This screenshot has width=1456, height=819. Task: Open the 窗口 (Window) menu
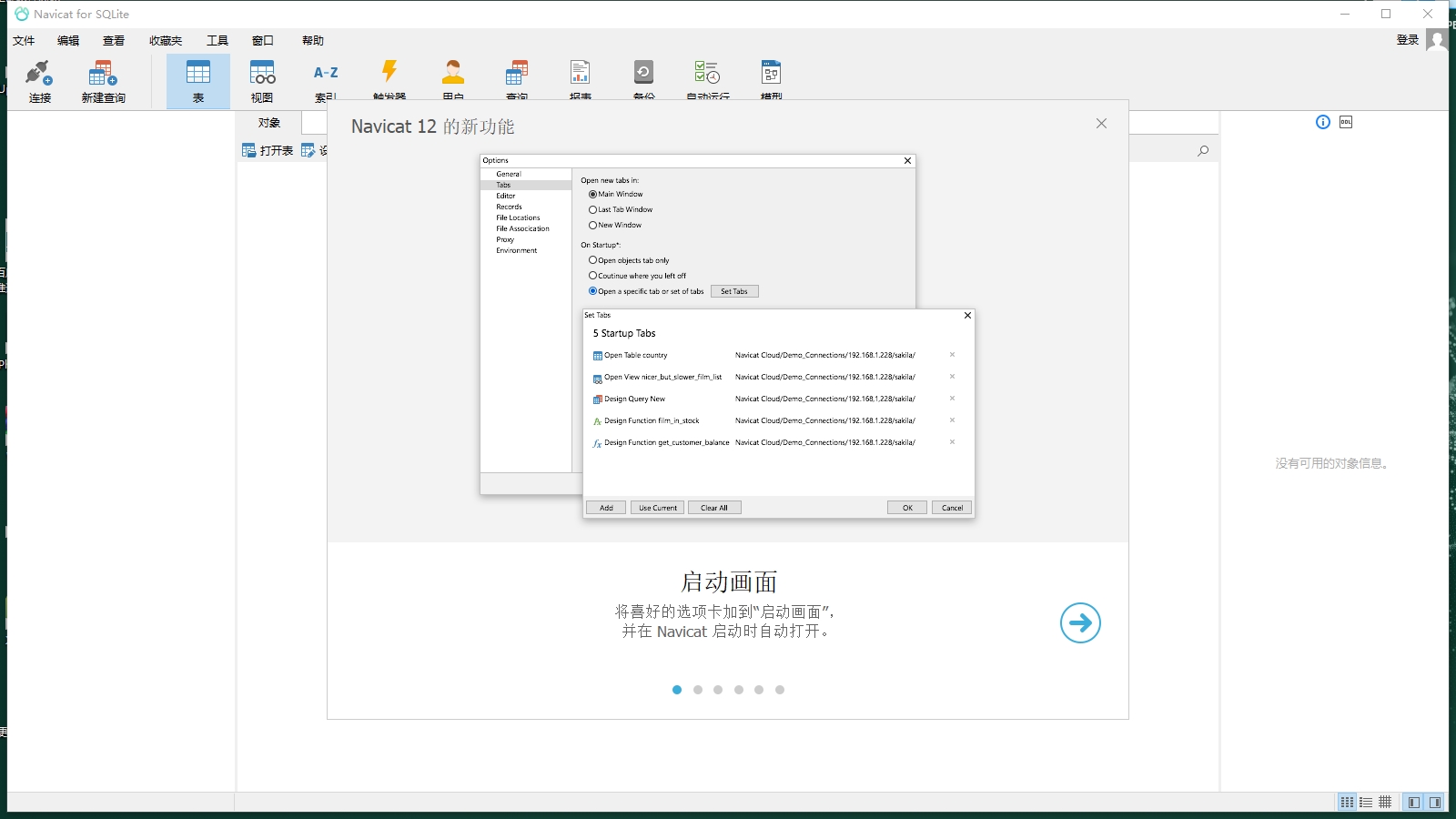263,41
